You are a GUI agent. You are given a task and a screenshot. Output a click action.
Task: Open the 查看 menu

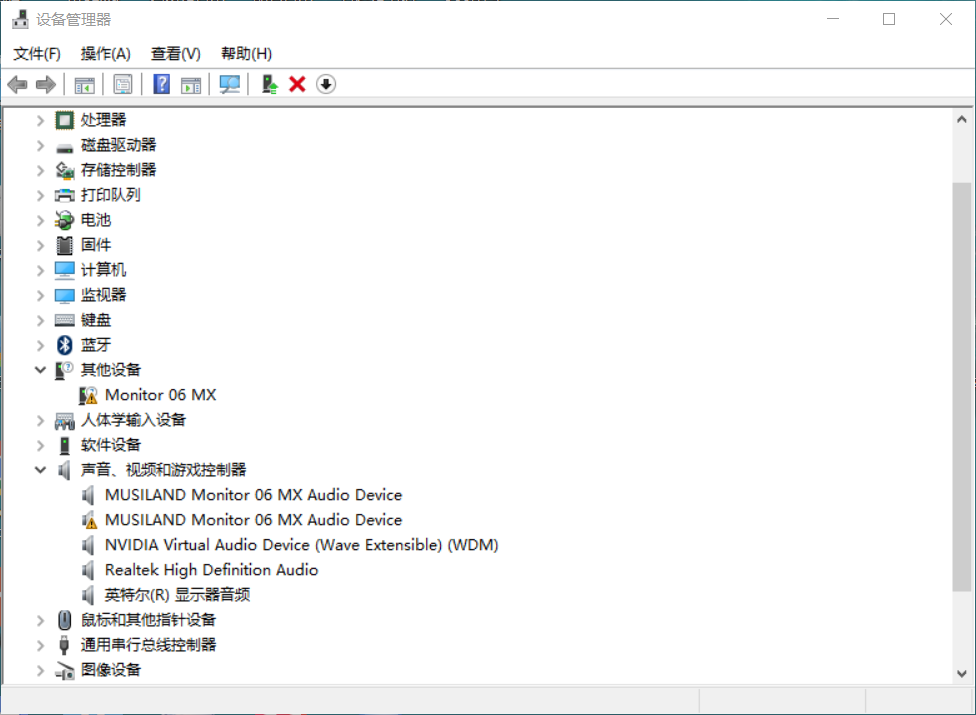[175, 53]
